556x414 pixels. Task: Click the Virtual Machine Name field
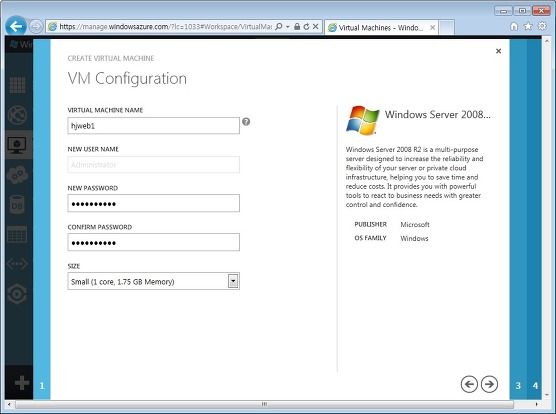click(x=154, y=126)
